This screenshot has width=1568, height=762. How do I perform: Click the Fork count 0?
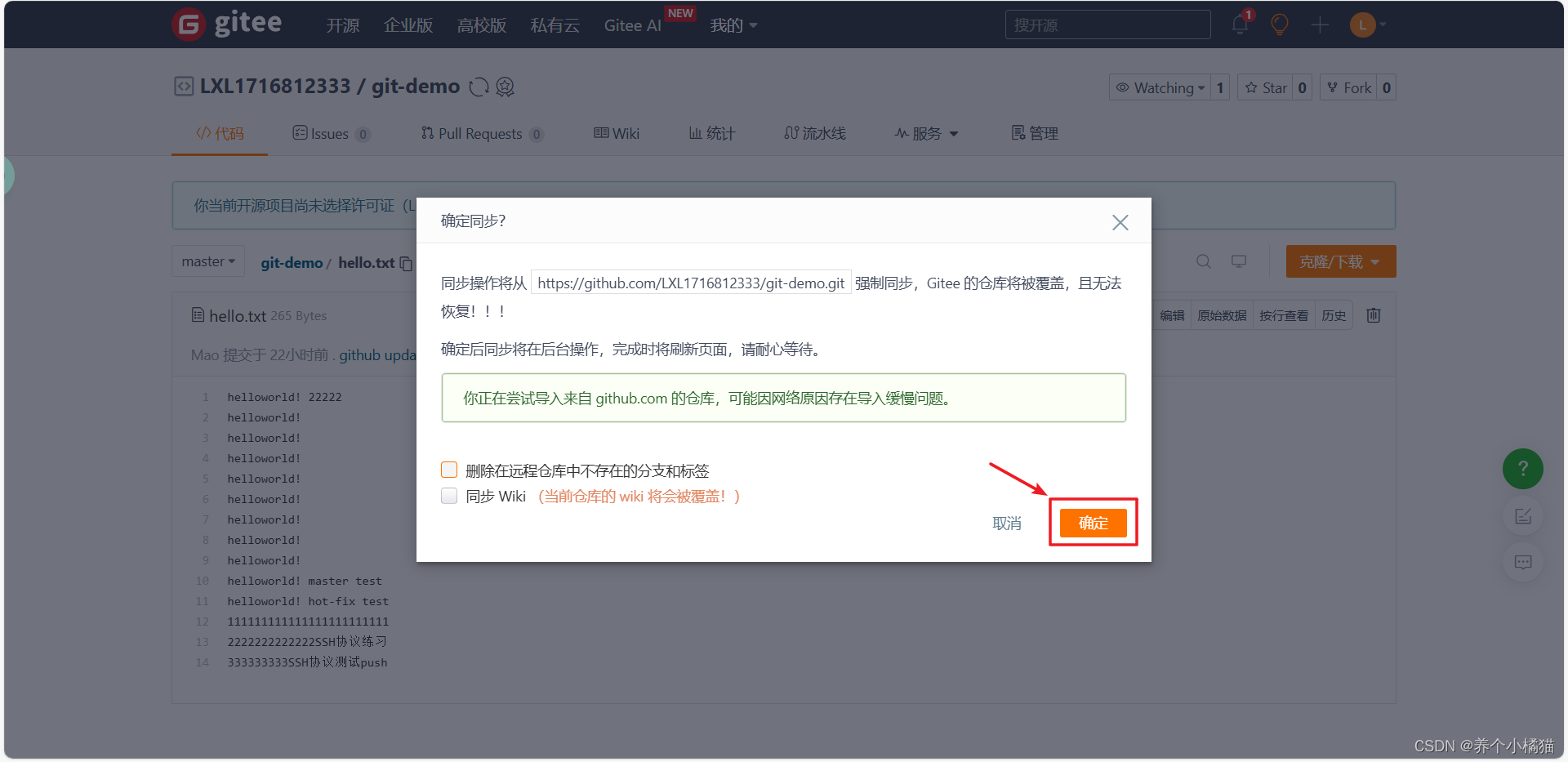click(x=1387, y=87)
